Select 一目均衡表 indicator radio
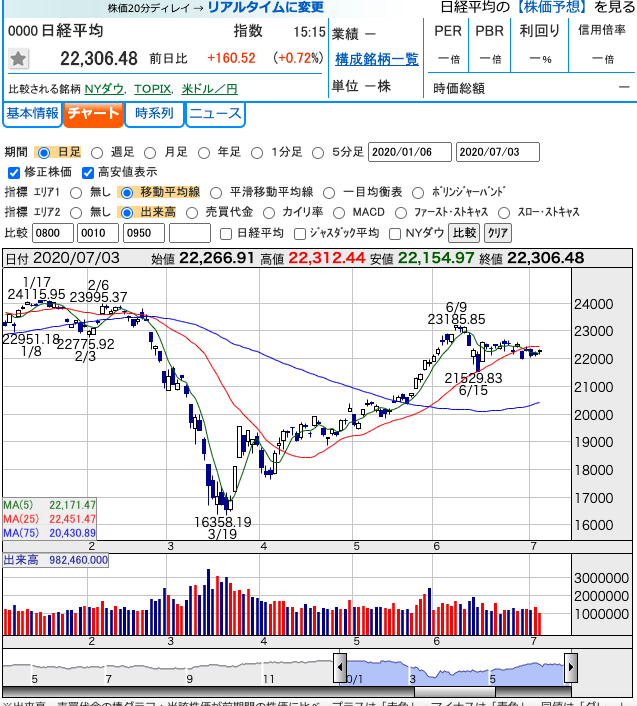This screenshot has height=706, width=637. pyautogui.click(x=329, y=193)
